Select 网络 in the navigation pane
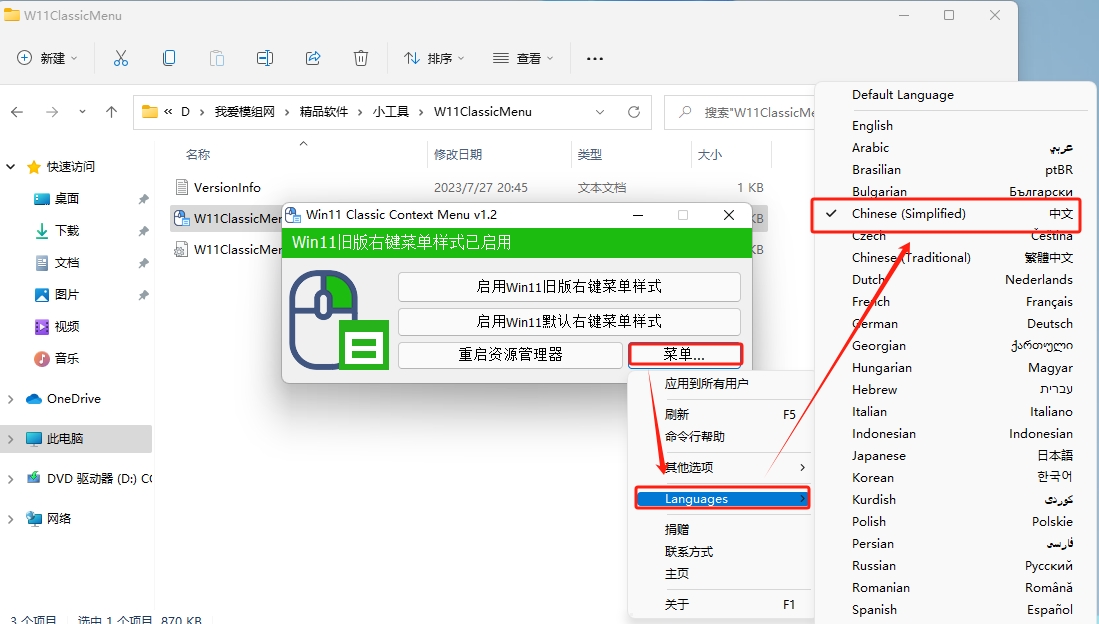The image size is (1099, 624). (59, 519)
